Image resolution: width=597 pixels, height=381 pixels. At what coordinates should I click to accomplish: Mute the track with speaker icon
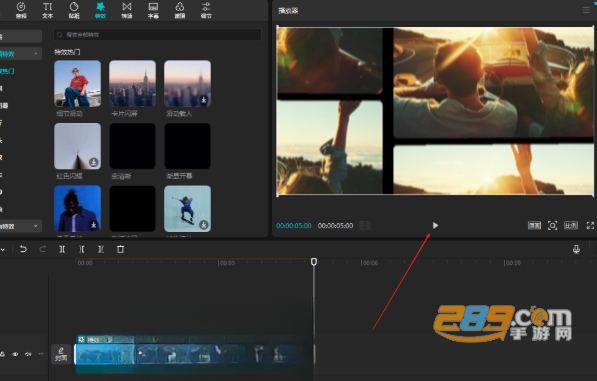click(28, 354)
